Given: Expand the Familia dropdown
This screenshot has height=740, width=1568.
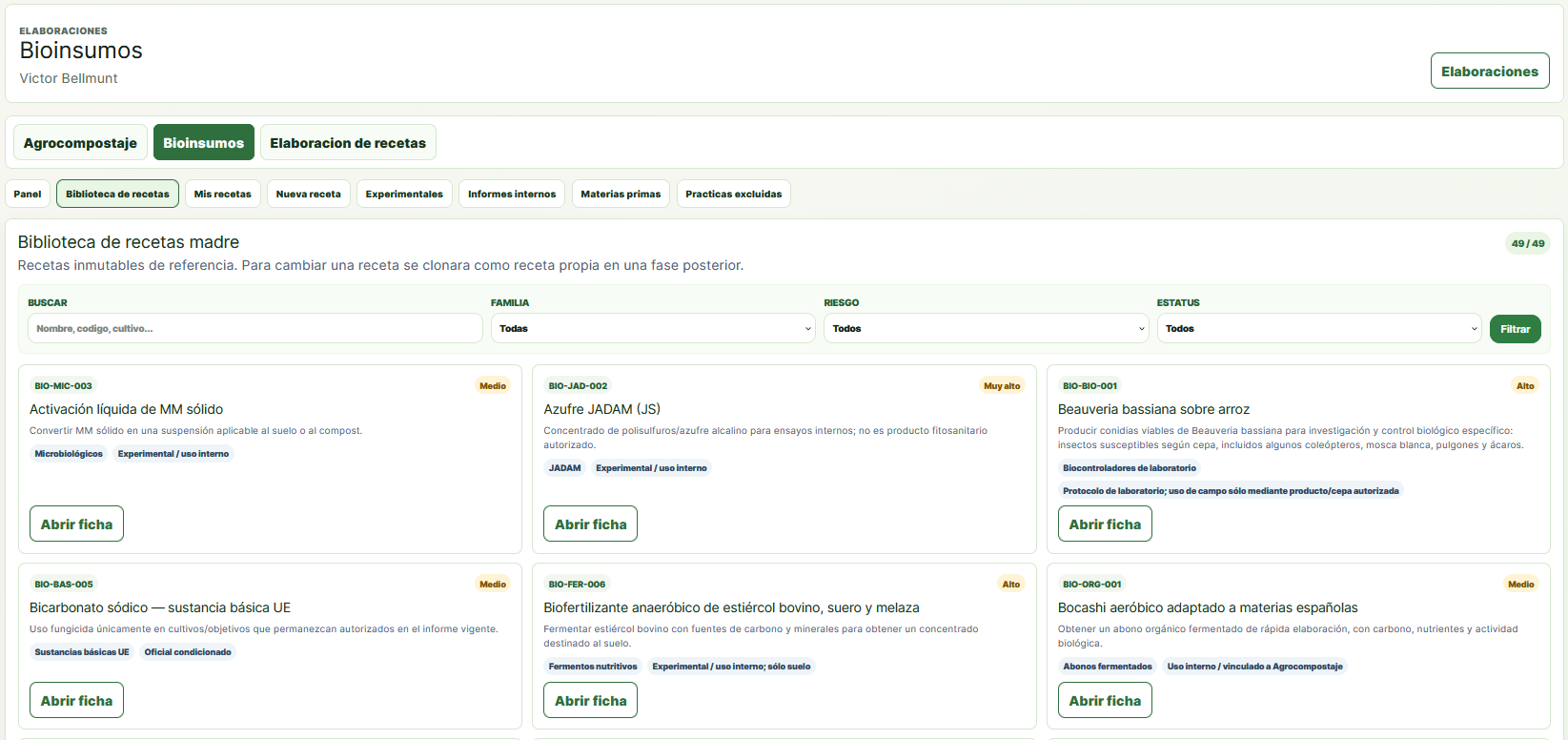Looking at the screenshot, I should 654,328.
